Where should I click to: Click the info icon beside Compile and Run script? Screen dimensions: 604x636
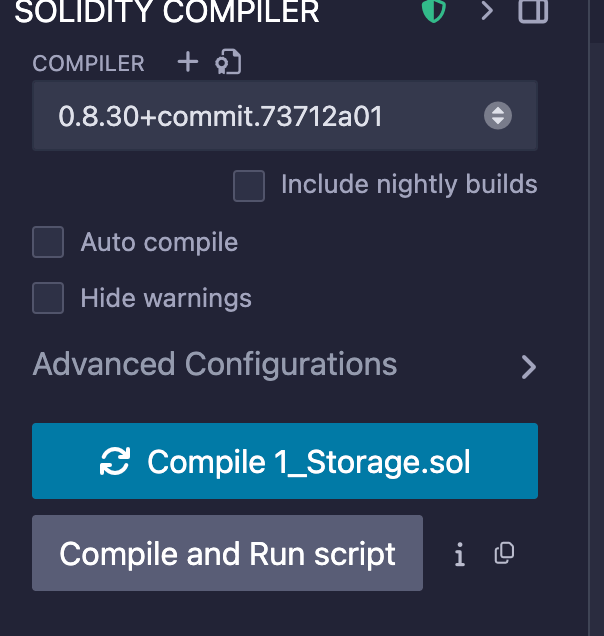click(x=459, y=554)
